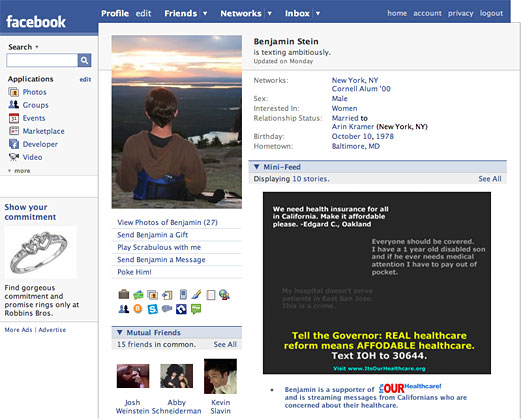Open the Inbox dropdown arrow

pyautogui.click(x=318, y=13)
